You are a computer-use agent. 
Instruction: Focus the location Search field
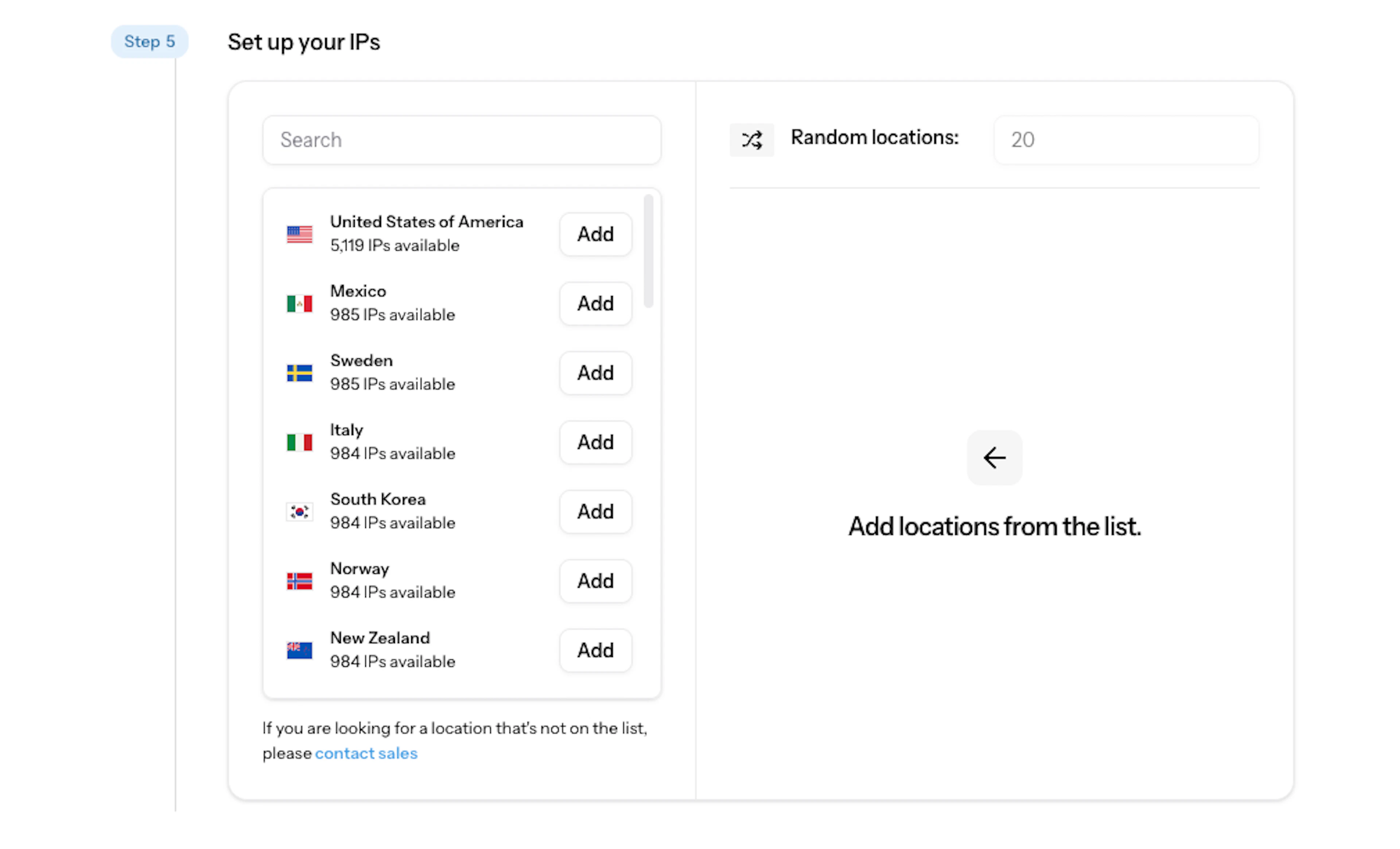click(461, 140)
